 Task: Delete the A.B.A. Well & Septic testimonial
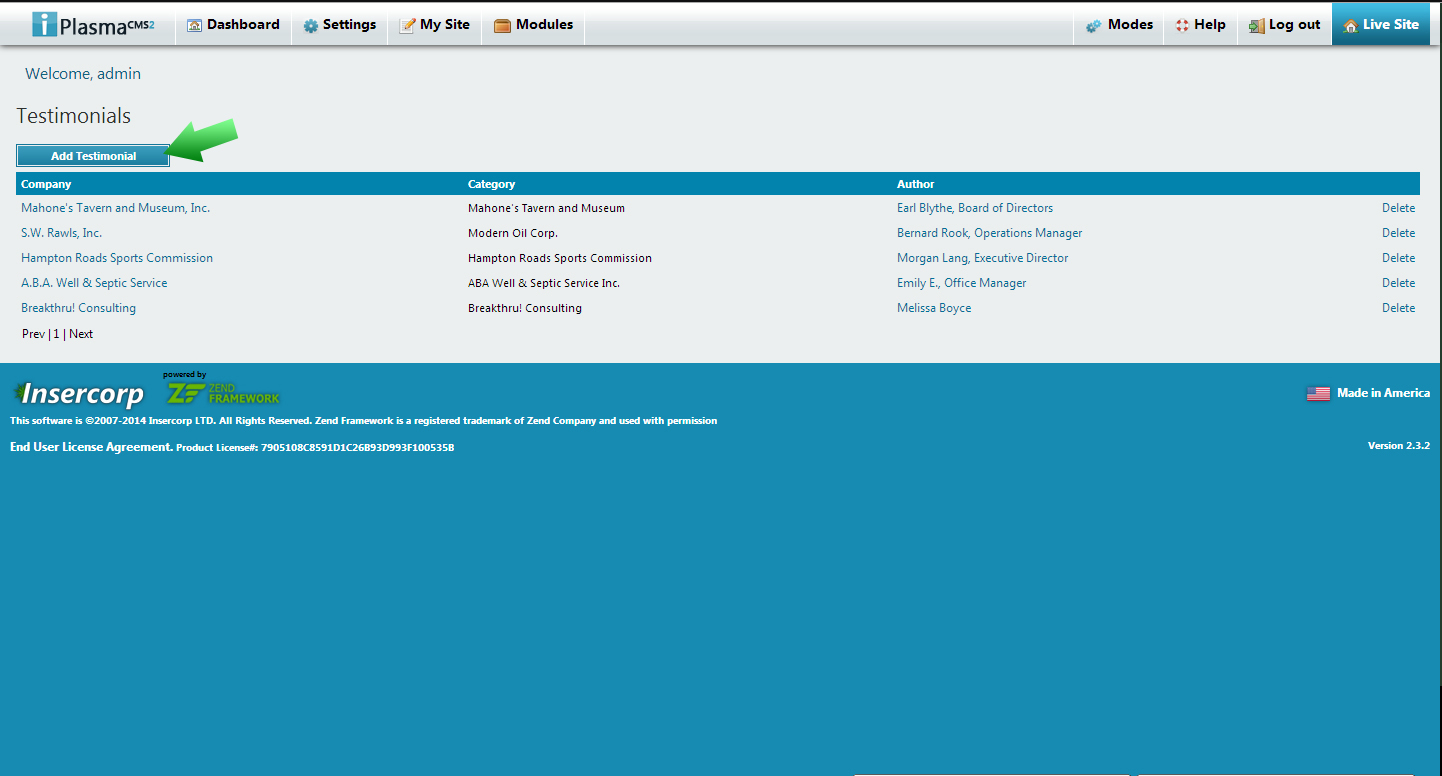(x=1398, y=283)
